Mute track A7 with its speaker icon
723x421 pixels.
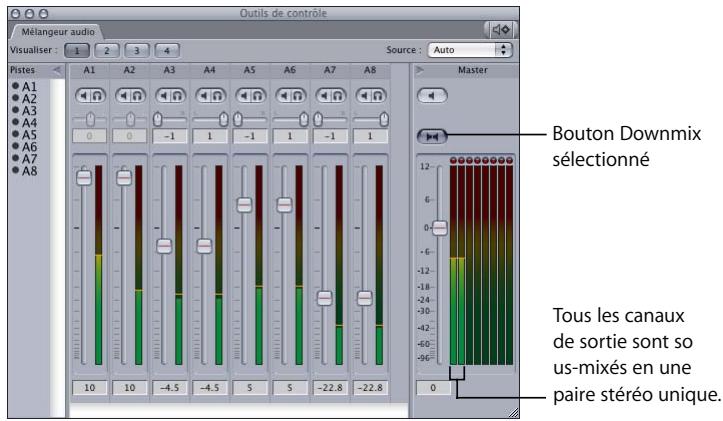point(324,95)
